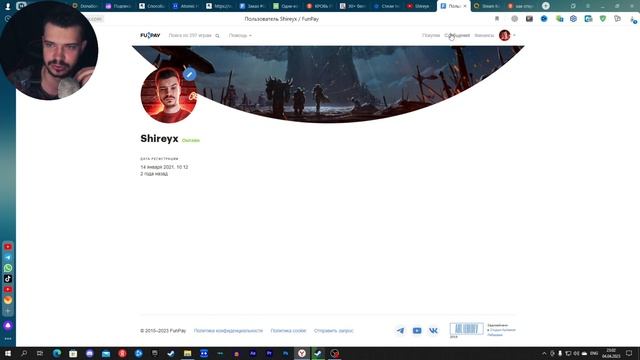Add a new app with sidebar plus button

(8, 311)
